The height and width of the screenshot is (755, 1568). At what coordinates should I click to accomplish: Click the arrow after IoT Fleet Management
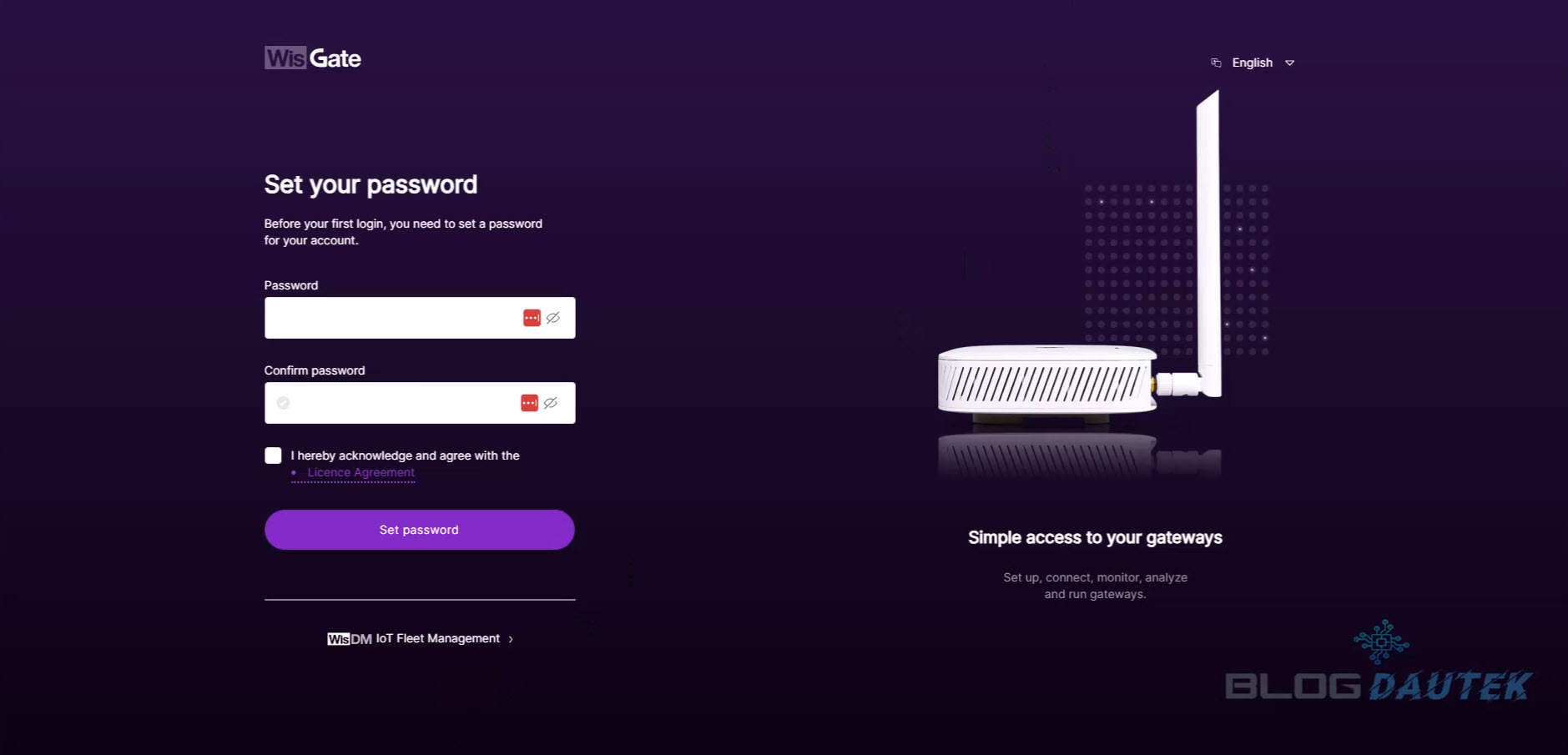click(x=511, y=639)
